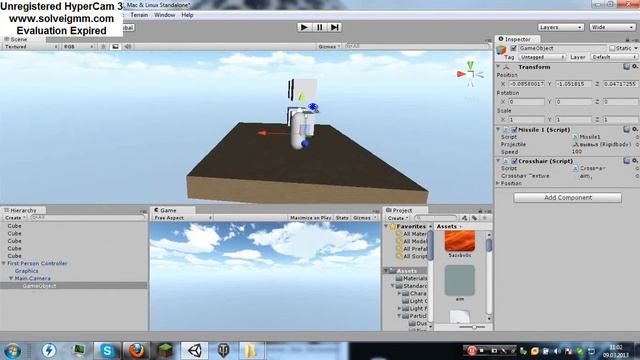Viewport: 640px width, 360px height.
Task: Toggle the Stats overlay button
Action: pyautogui.click(x=342, y=218)
